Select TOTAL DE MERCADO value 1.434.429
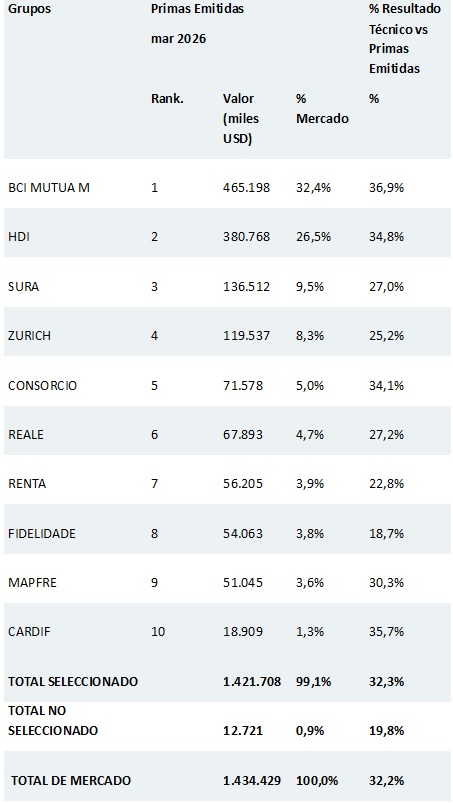Image resolution: width=453 pixels, height=803 pixels. click(x=252, y=780)
